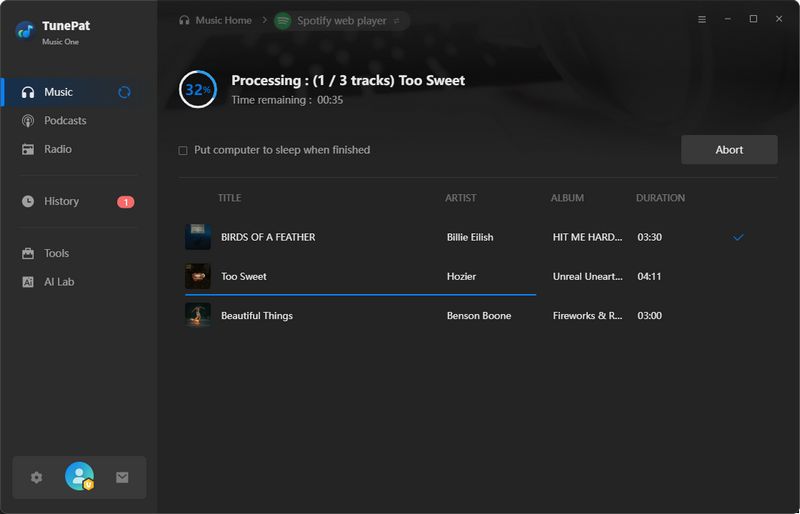Open History with one new item
Screen dimensions: 800x514
[61, 201]
